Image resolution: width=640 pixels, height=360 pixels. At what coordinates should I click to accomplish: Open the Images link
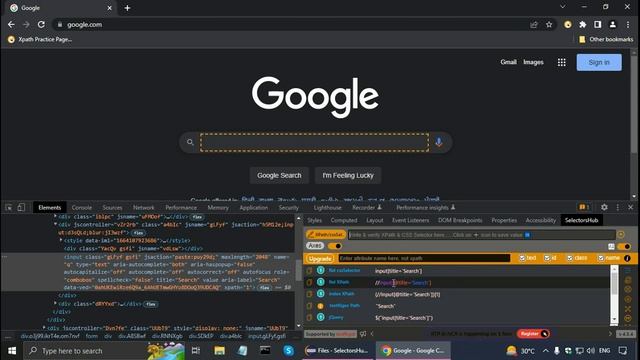coord(533,62)
